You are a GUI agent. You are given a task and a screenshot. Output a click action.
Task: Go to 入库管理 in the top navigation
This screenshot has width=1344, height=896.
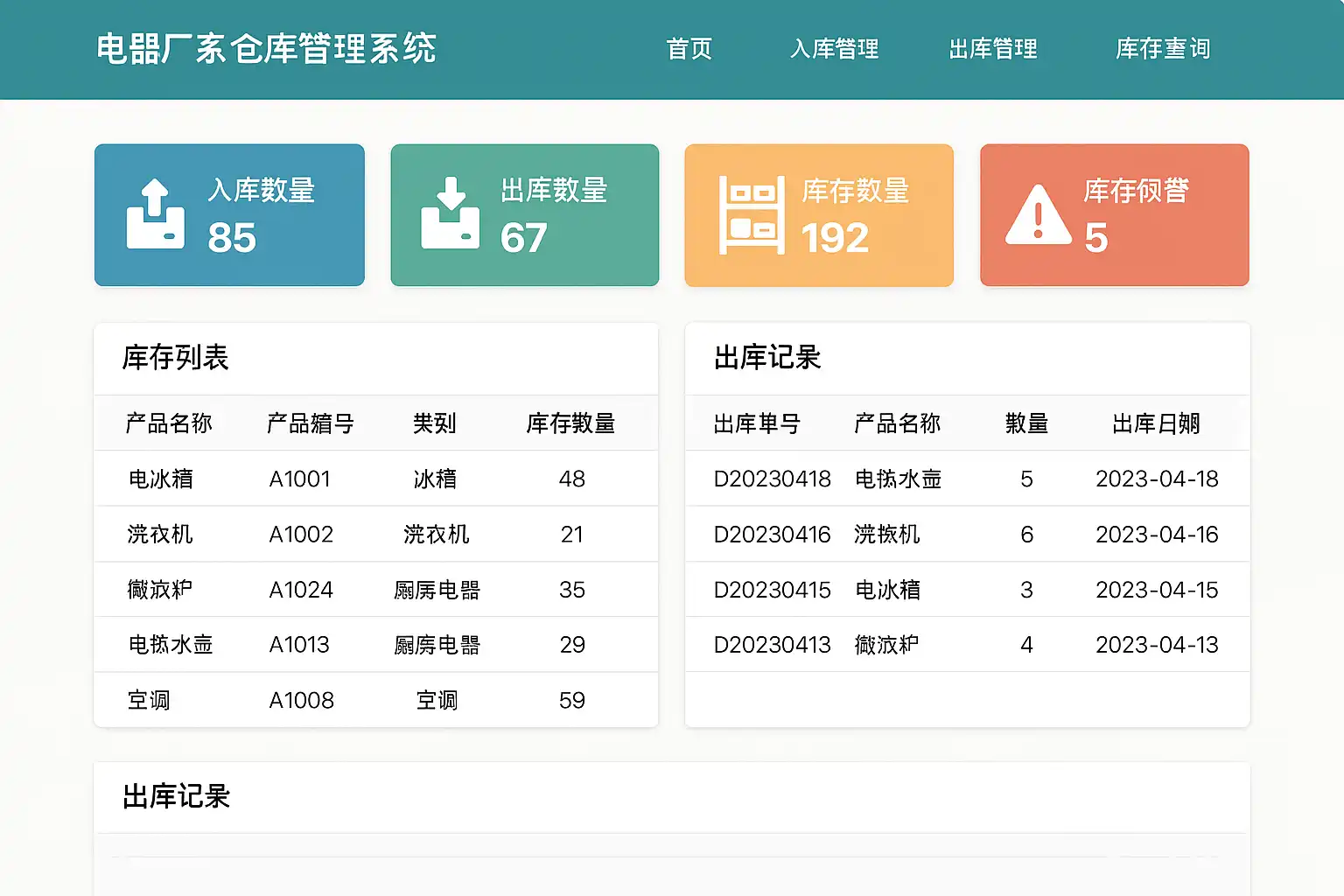(835, 49)
